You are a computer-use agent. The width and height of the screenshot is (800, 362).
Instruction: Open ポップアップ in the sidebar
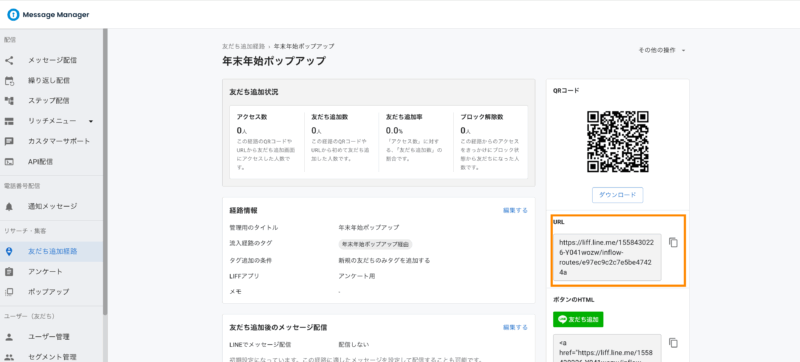[x=49, y=292]
